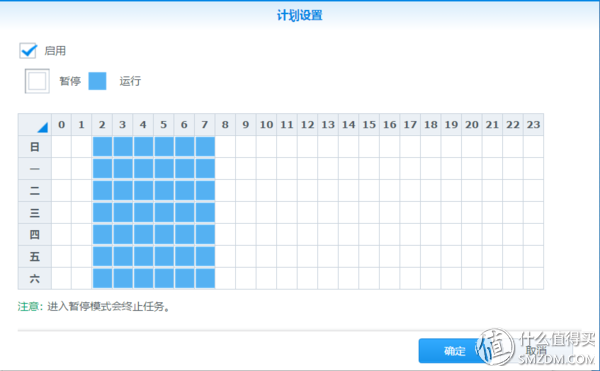Image resolution: width=600 pixels, height=371 pixels.
Task: Toggle Thursday 12 o'clock empty cell
Action: (308, 234)
